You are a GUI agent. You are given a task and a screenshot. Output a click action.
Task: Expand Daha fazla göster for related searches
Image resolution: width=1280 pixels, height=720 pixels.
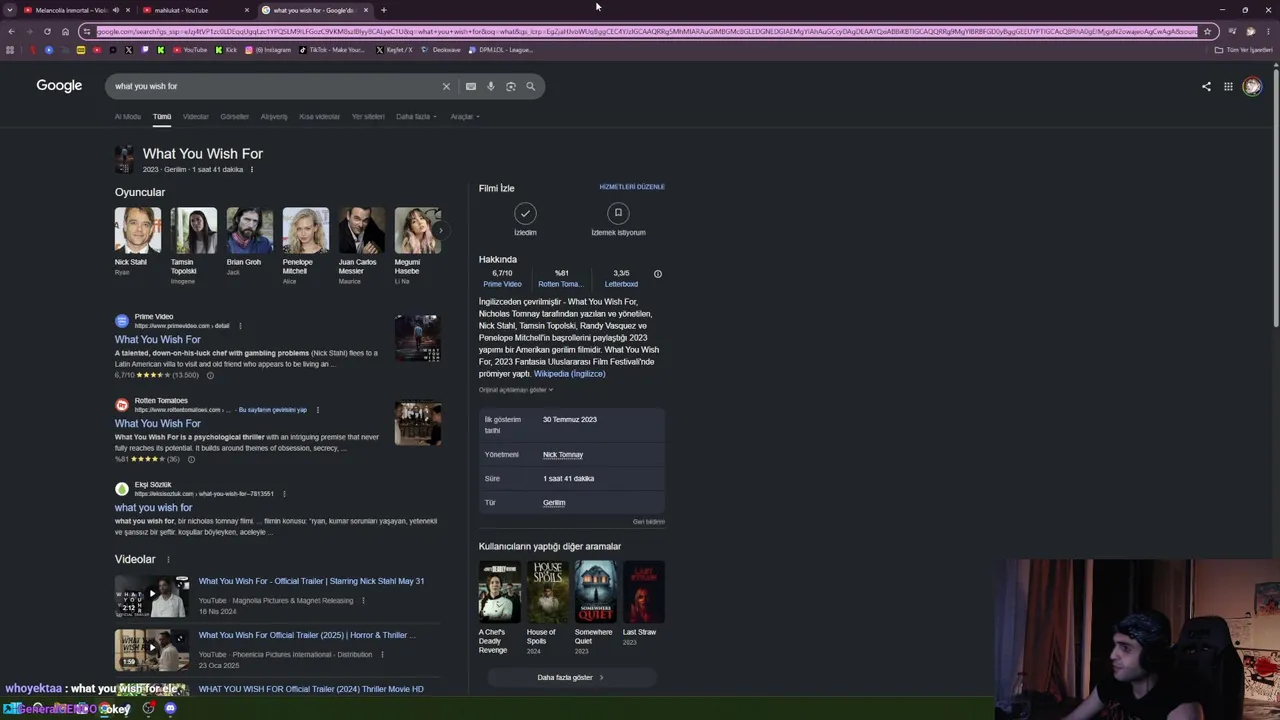(x=570, y=678)
